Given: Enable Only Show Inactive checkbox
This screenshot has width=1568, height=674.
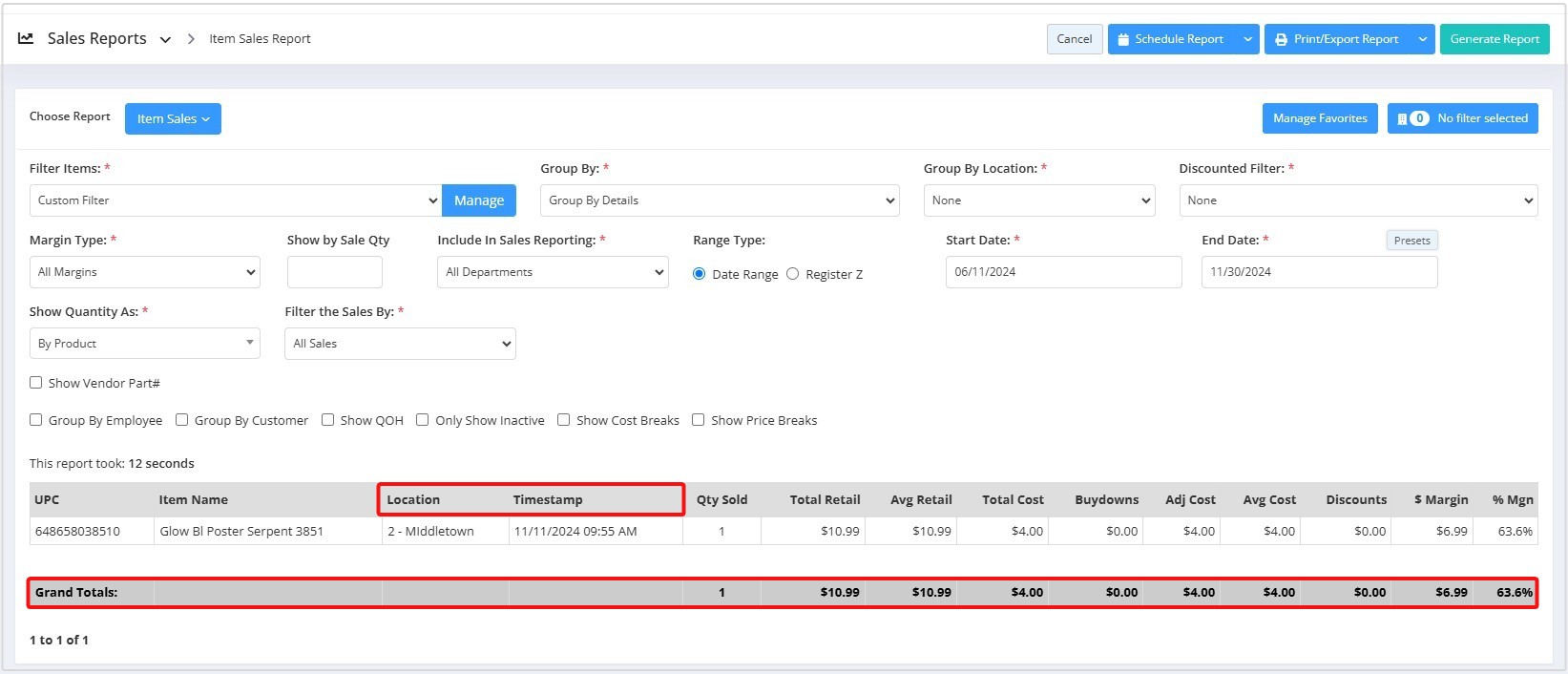Looking at the screenshot, I should tap(423, 420).
